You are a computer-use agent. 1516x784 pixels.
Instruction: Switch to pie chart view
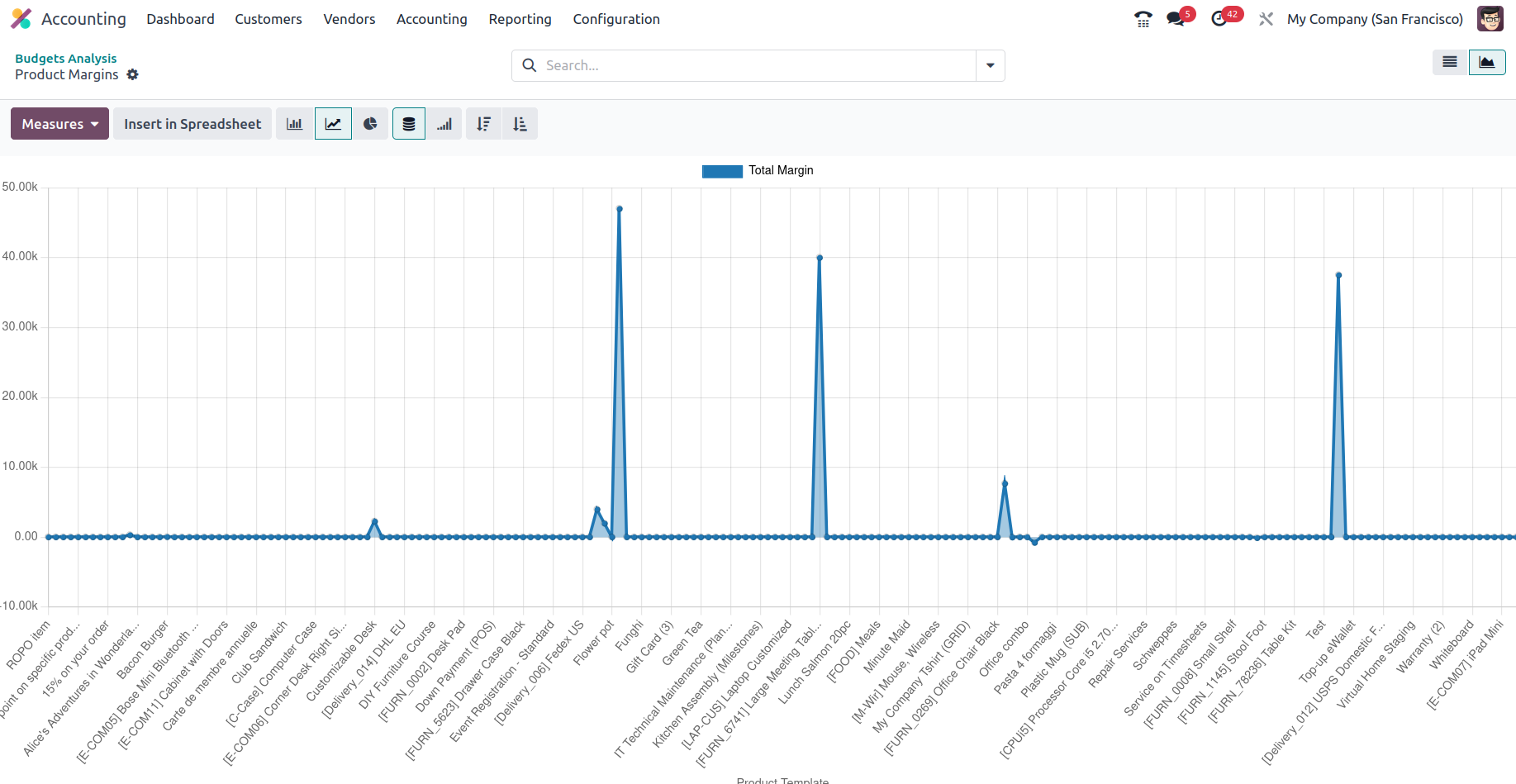point(370,124)
